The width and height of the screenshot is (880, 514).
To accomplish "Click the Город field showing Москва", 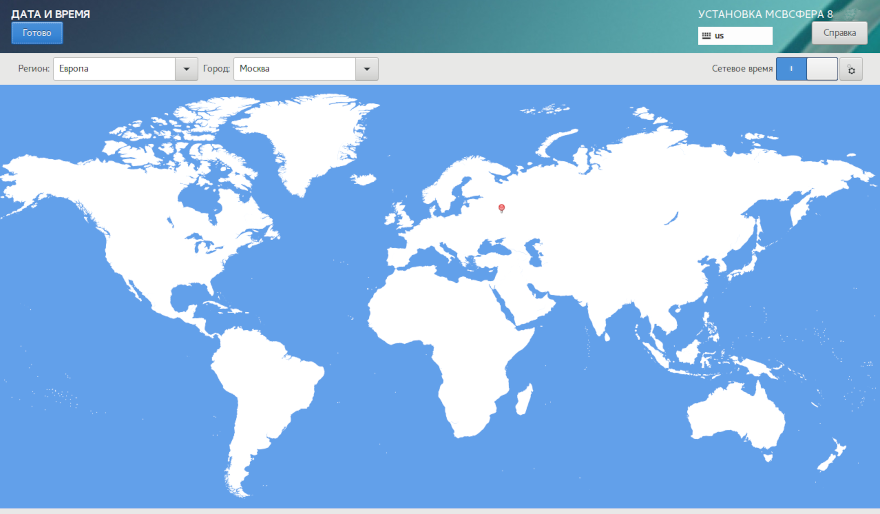I will (x=294, y=69).
